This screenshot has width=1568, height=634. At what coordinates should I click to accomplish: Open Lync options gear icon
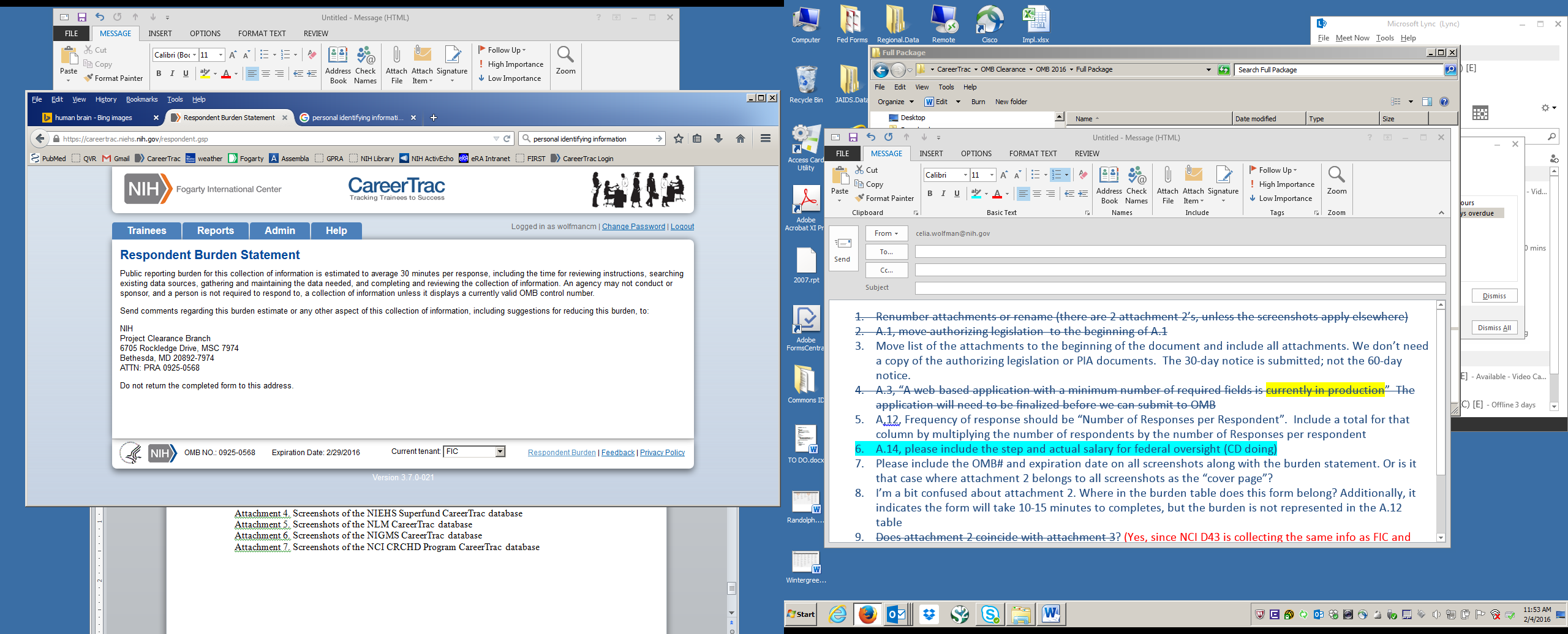click(1545, 108)
